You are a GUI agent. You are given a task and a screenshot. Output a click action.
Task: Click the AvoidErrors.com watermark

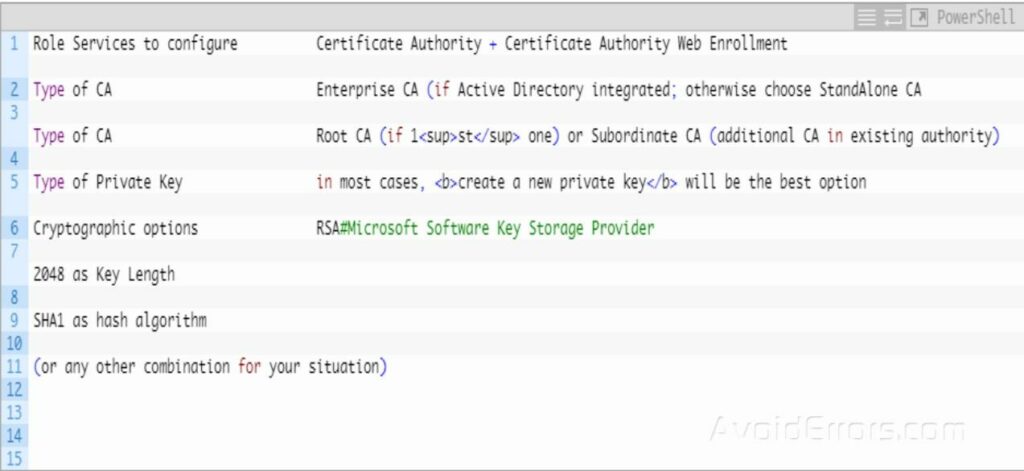(x=836, y=430)
